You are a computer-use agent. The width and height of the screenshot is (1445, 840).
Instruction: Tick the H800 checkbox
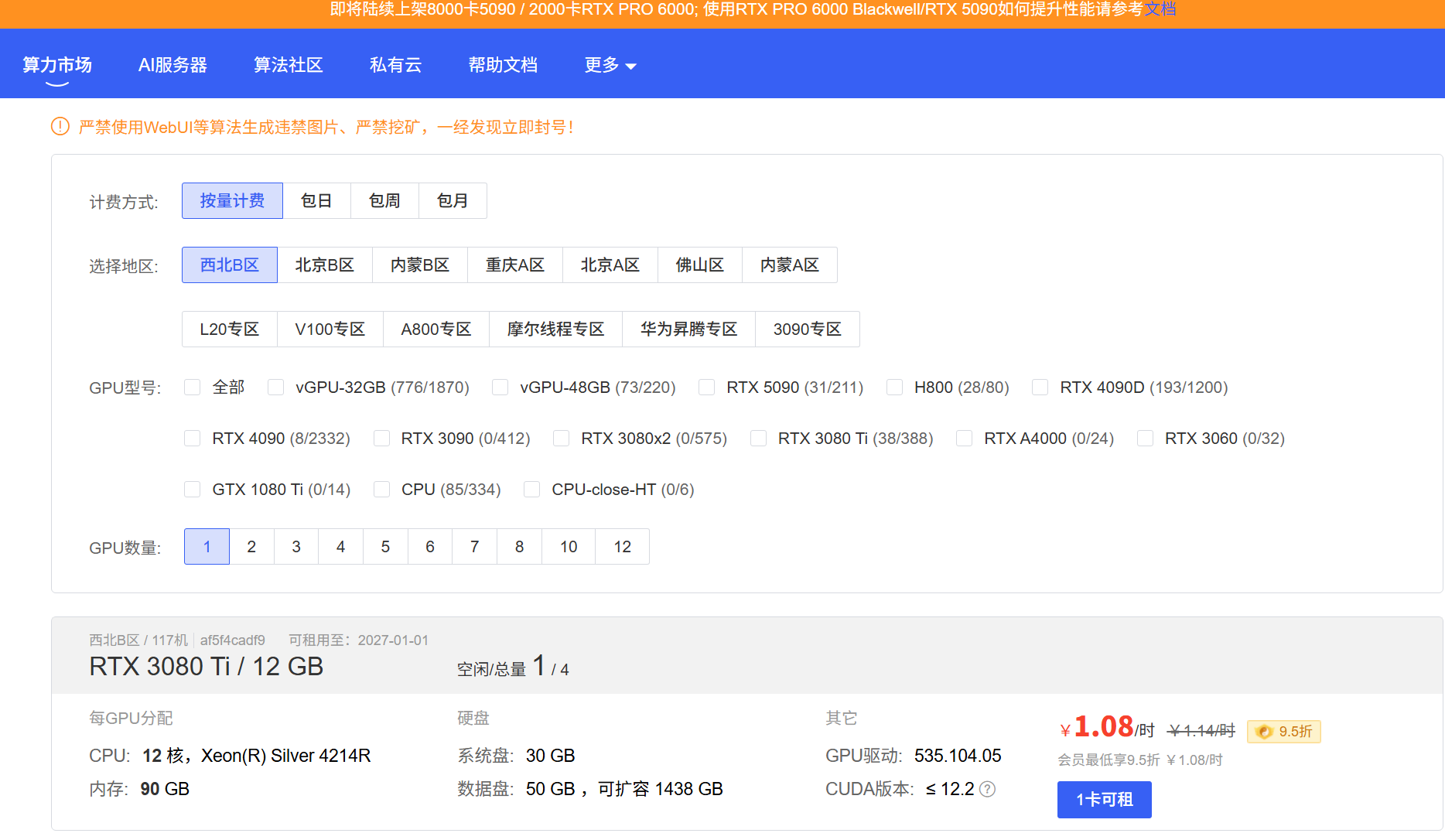coord(894,388)
